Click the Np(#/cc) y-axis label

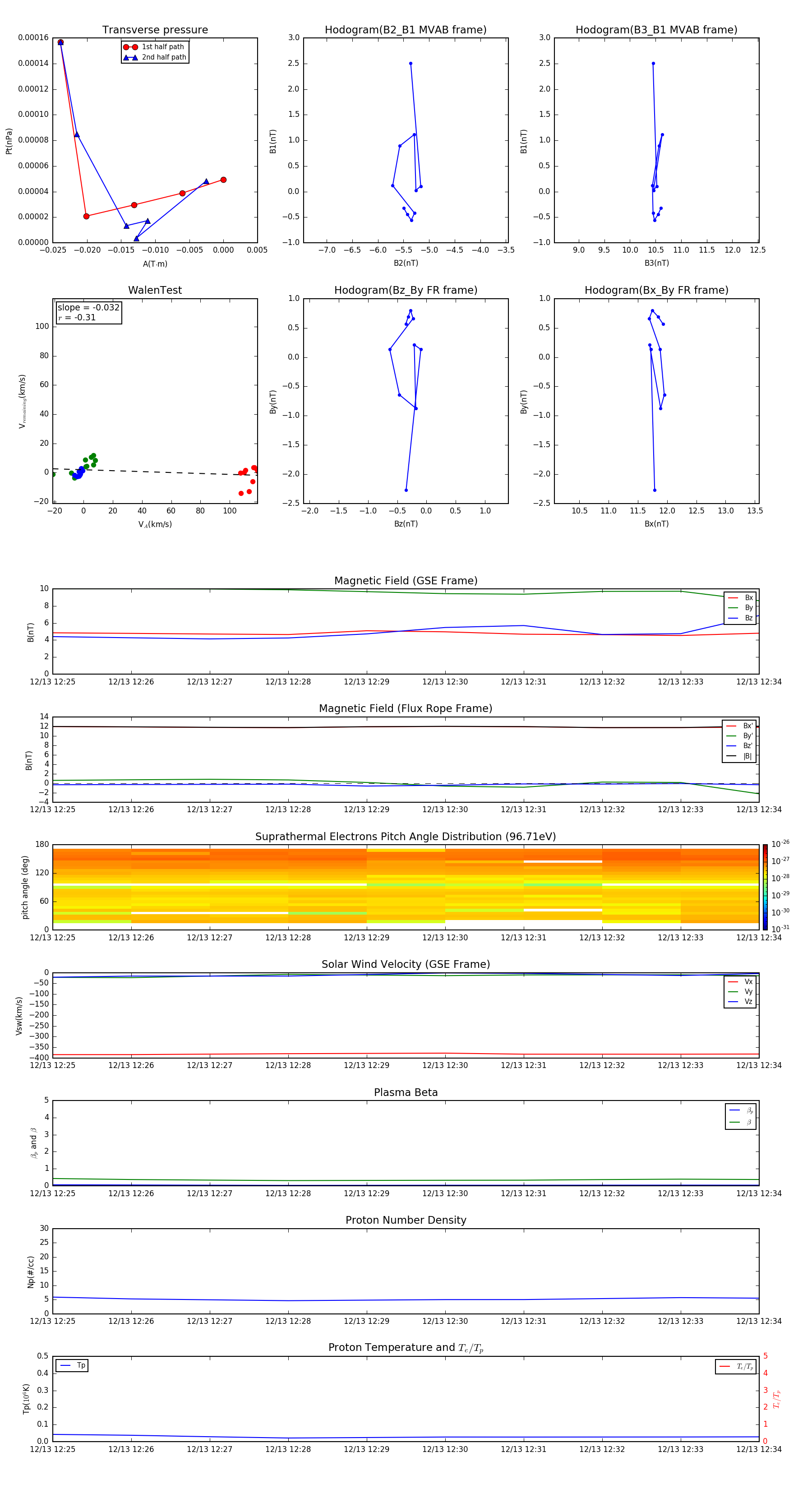click(x=31, y=1272)
